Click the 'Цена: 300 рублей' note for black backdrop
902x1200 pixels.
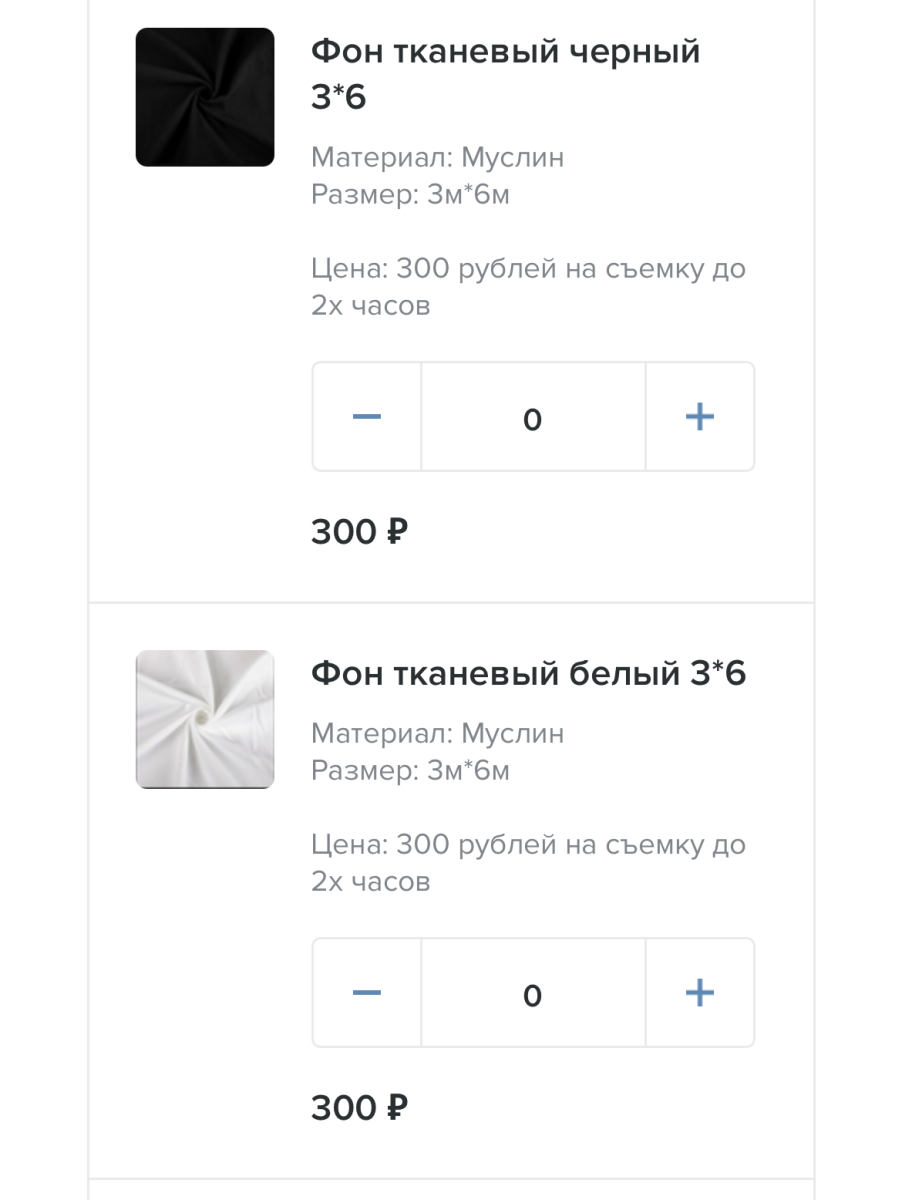point(529,287)
